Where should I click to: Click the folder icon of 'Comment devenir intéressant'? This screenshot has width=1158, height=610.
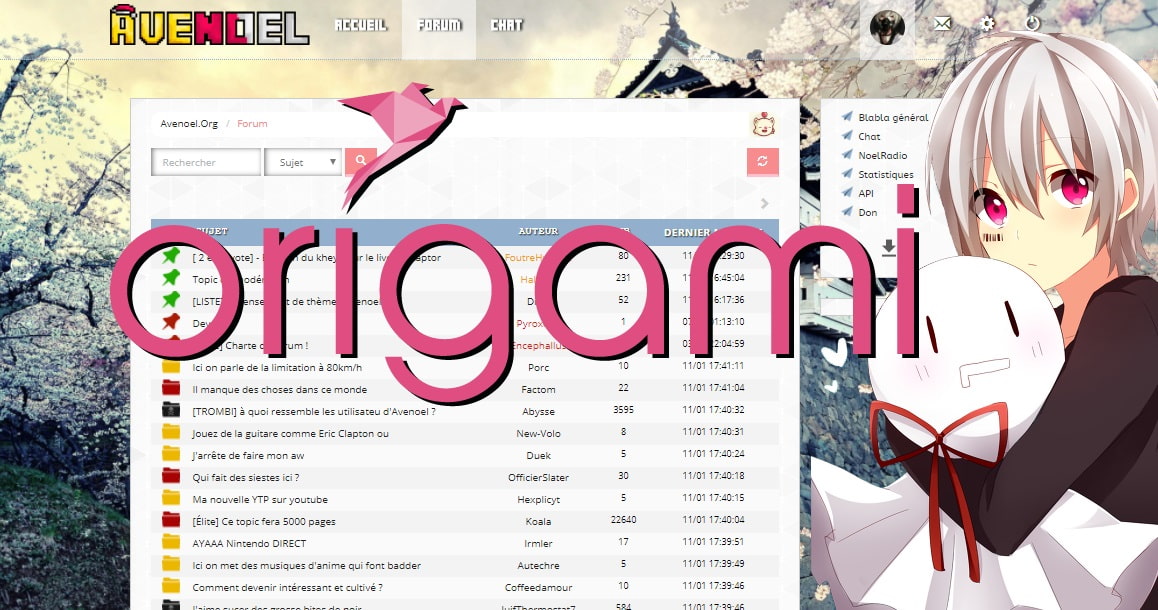coord(171,586)
